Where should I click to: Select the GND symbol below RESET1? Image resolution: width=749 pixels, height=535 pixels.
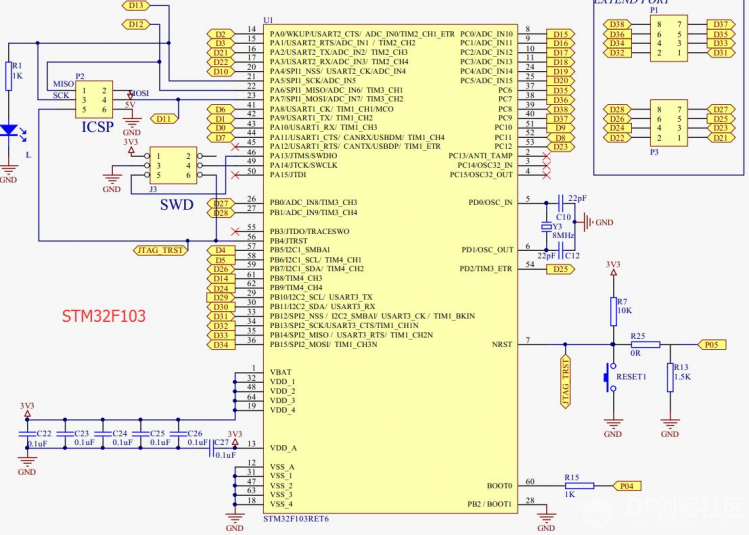[x=613, y=427]
